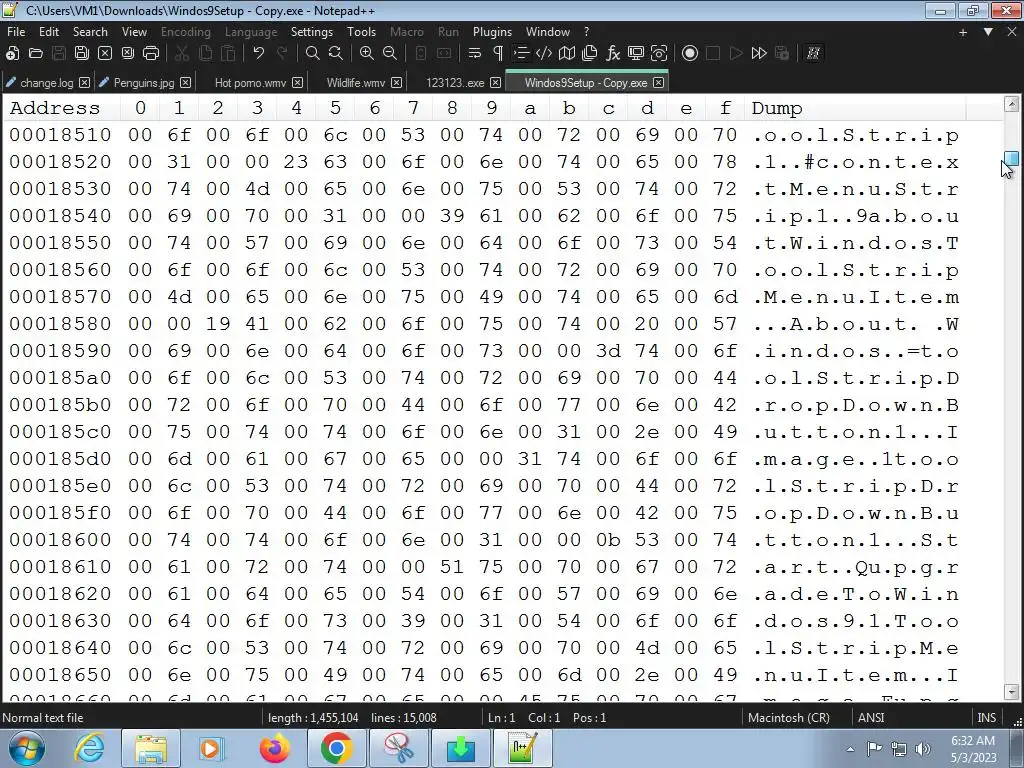The width and height of the screenshot is (1024, 768).
Task: Click the New file toolbar icon
Action: [x=12, y=54]
